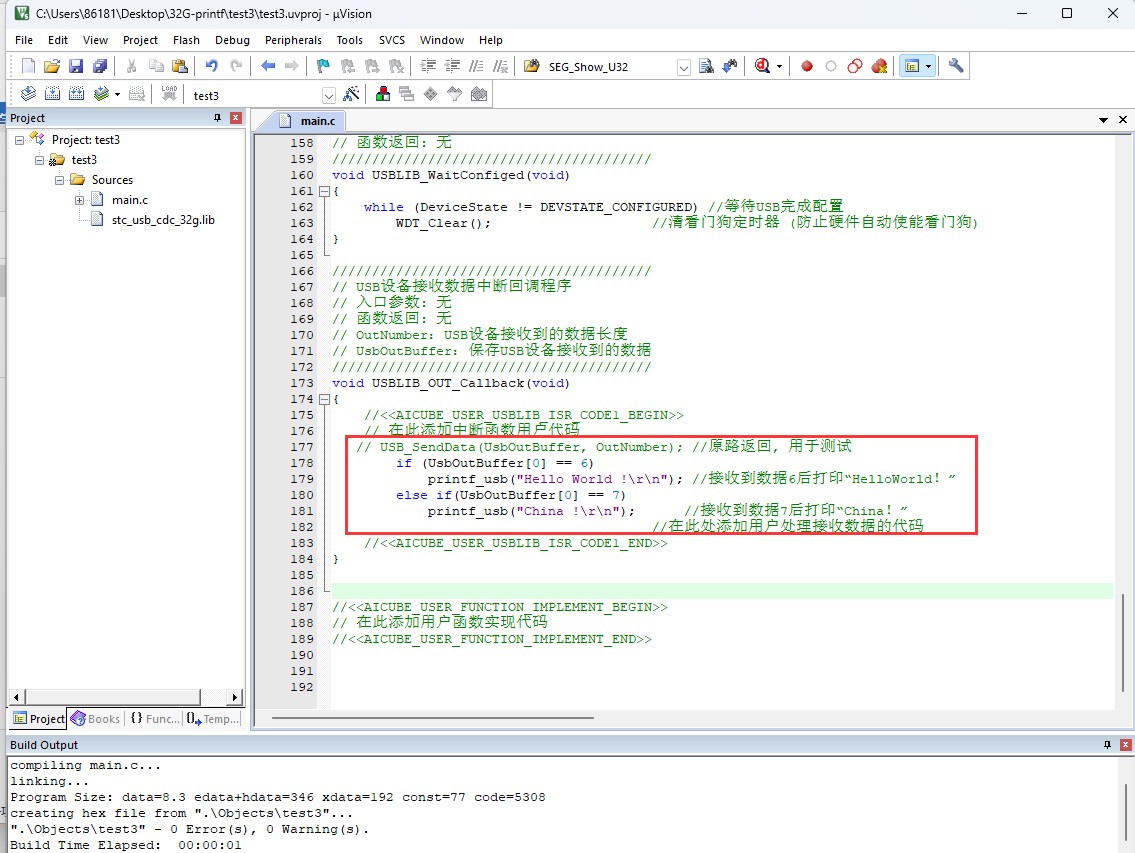
Task: Toggle the Project window layout button
Action: (912, 67)
